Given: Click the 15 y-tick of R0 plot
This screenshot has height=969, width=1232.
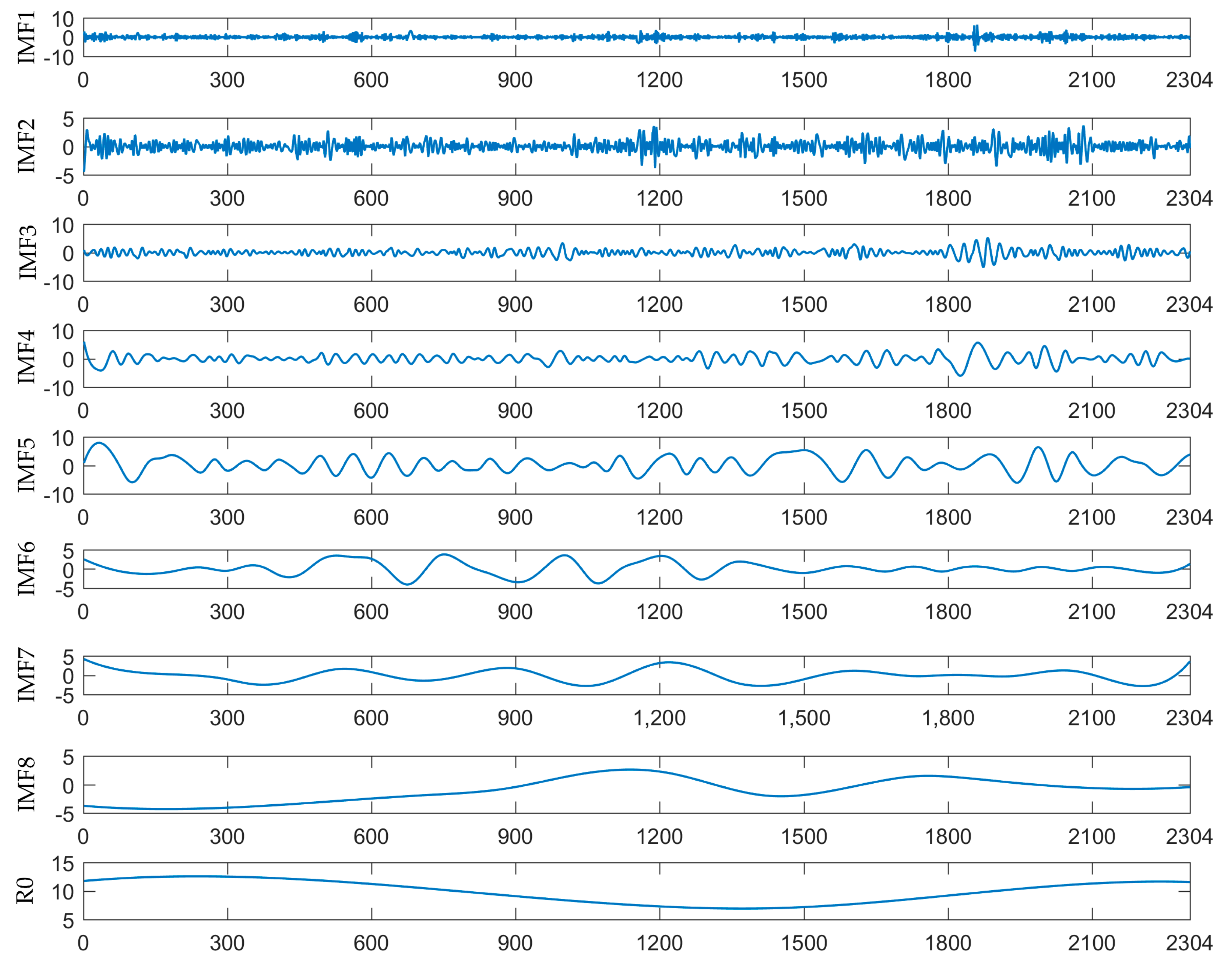Looking at the screenshot, I should pos(63,864).
